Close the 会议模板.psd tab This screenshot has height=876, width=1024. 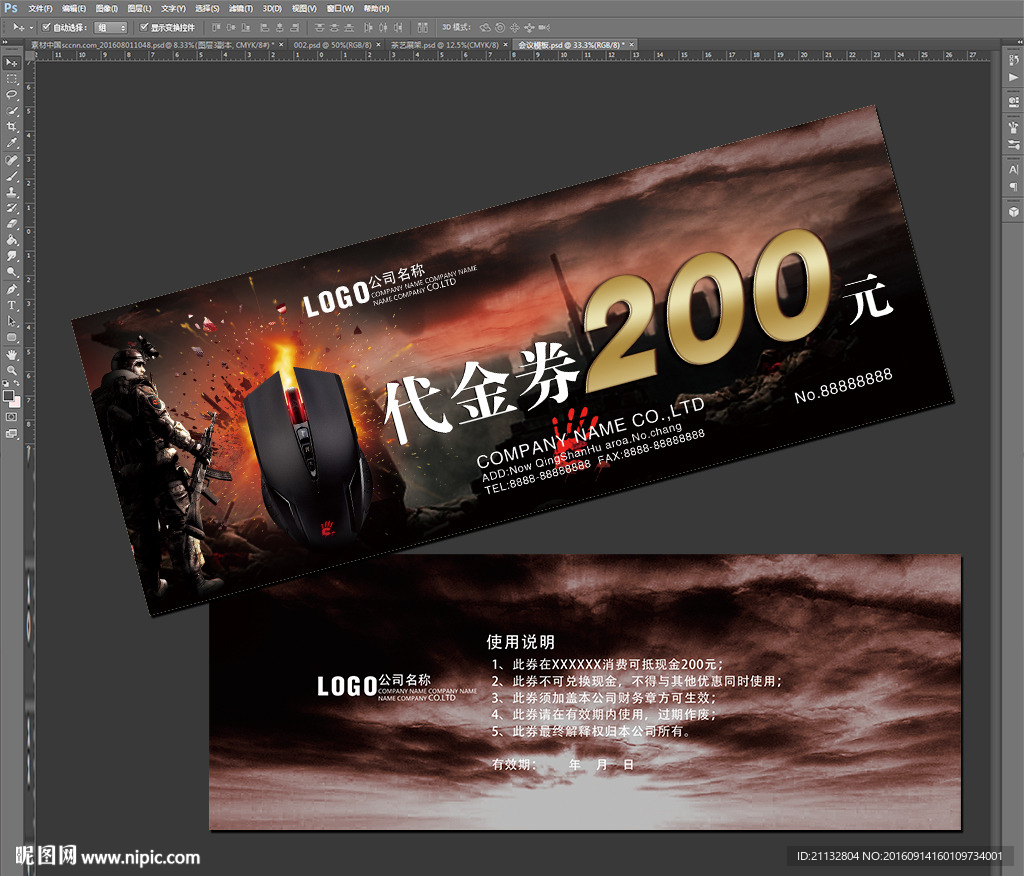click(632, 45)
